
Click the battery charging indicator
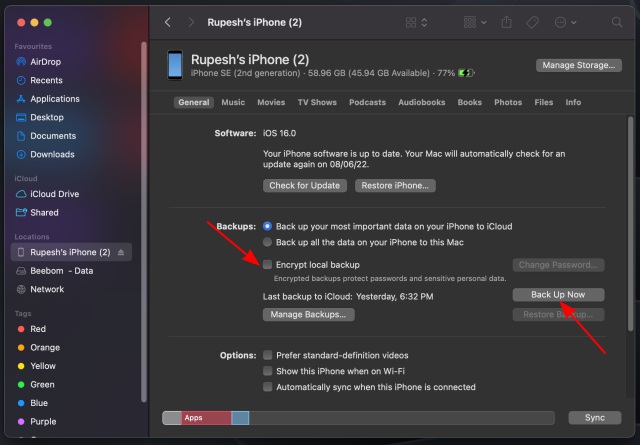pos(466,73)
